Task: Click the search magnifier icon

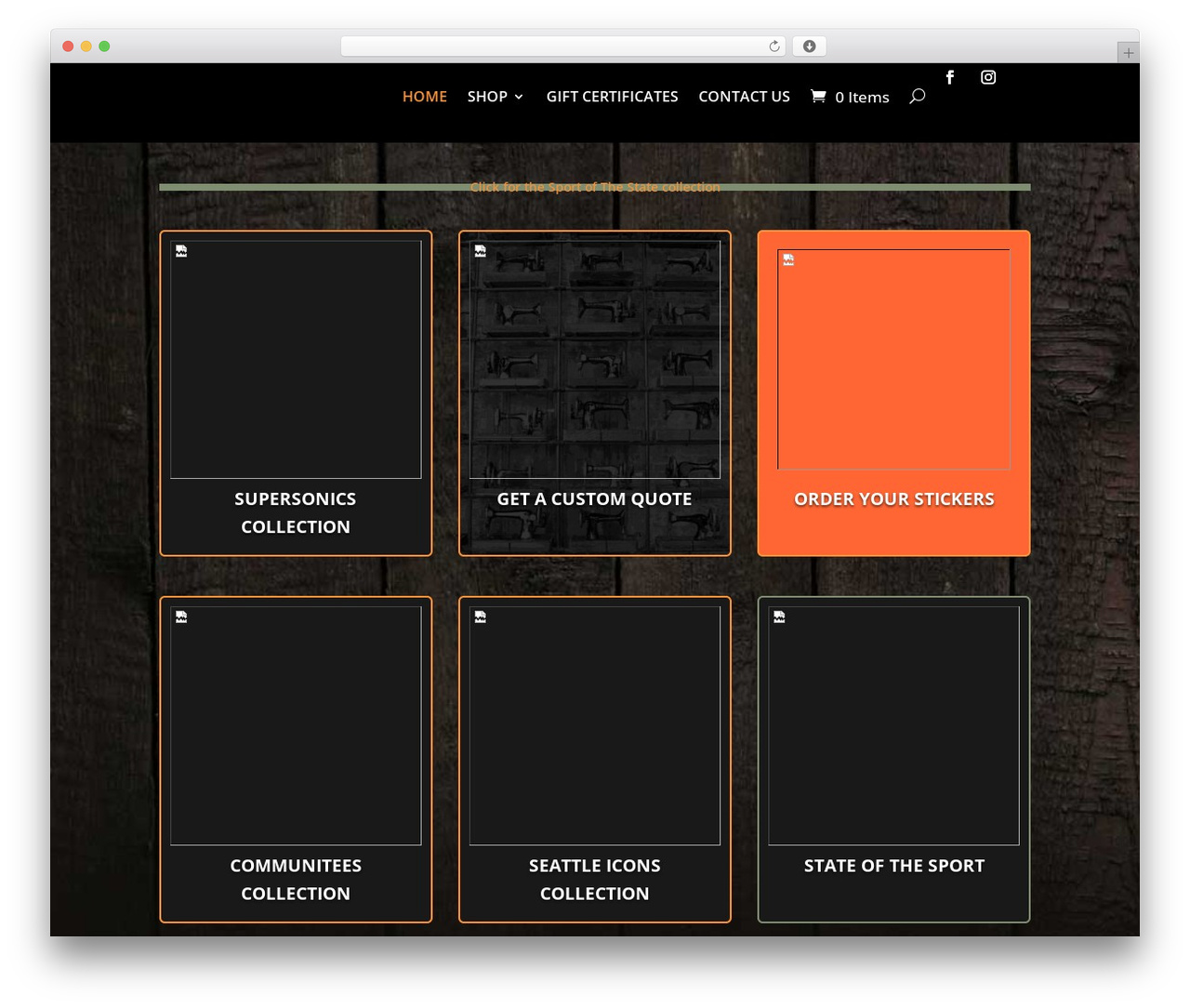Action: (x=917, y=96)
